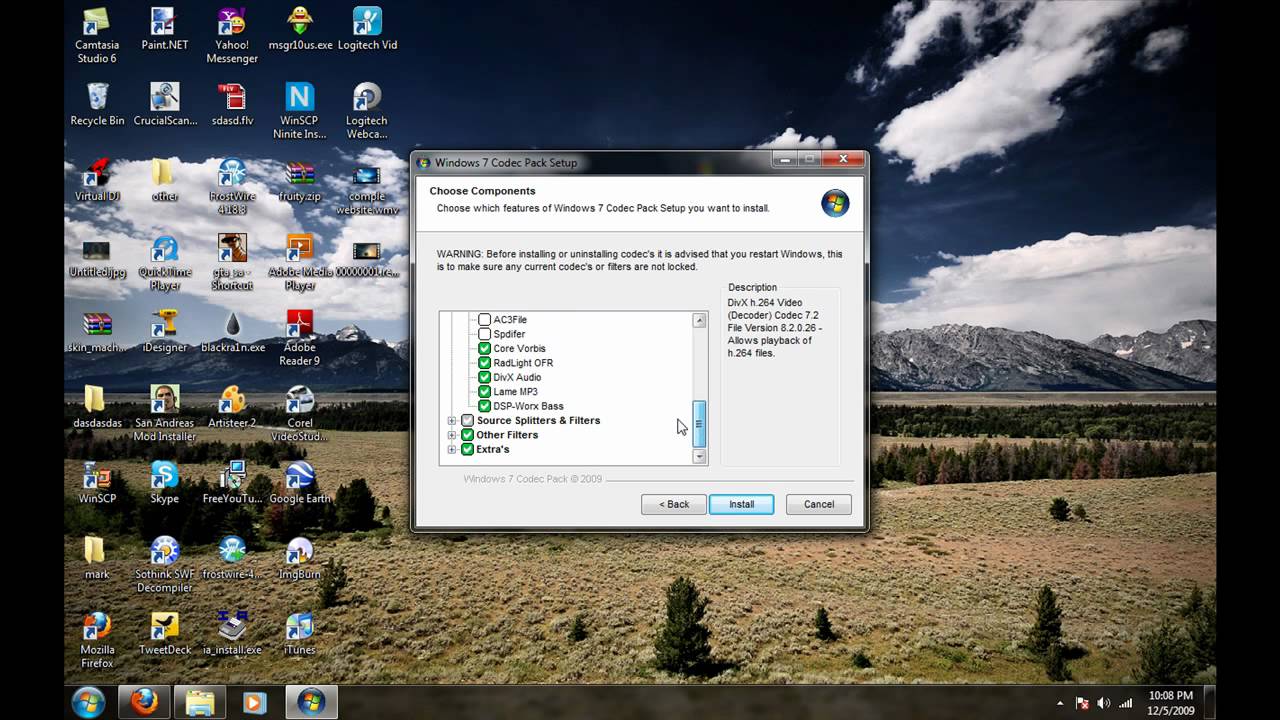Select the Adobe Media Player shortcut

pos(300,263)
